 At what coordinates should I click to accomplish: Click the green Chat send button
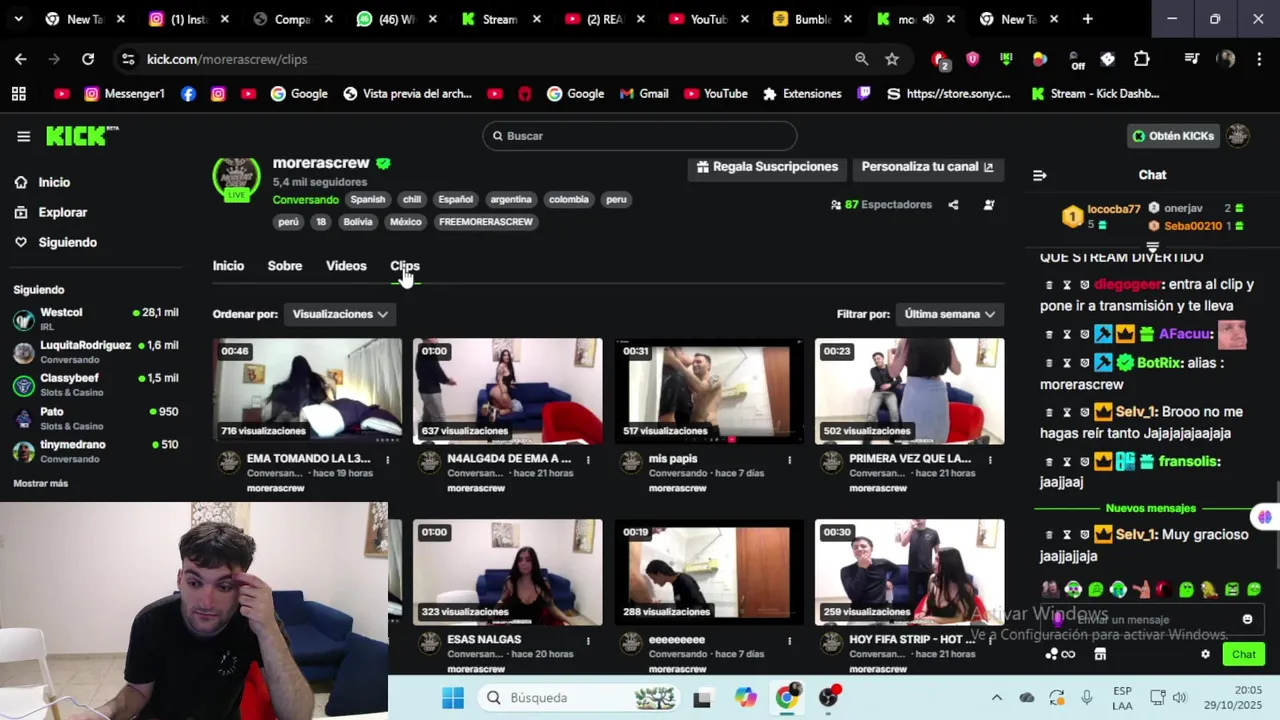[x=1243, y=654]
